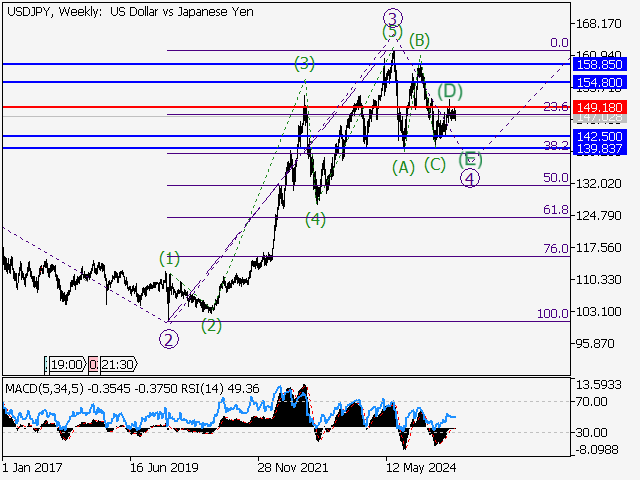The image size is (640, 480).
Task: Click the circled wave 3 marker at the top
Action: pyautogui.click(x=392, y=18)
